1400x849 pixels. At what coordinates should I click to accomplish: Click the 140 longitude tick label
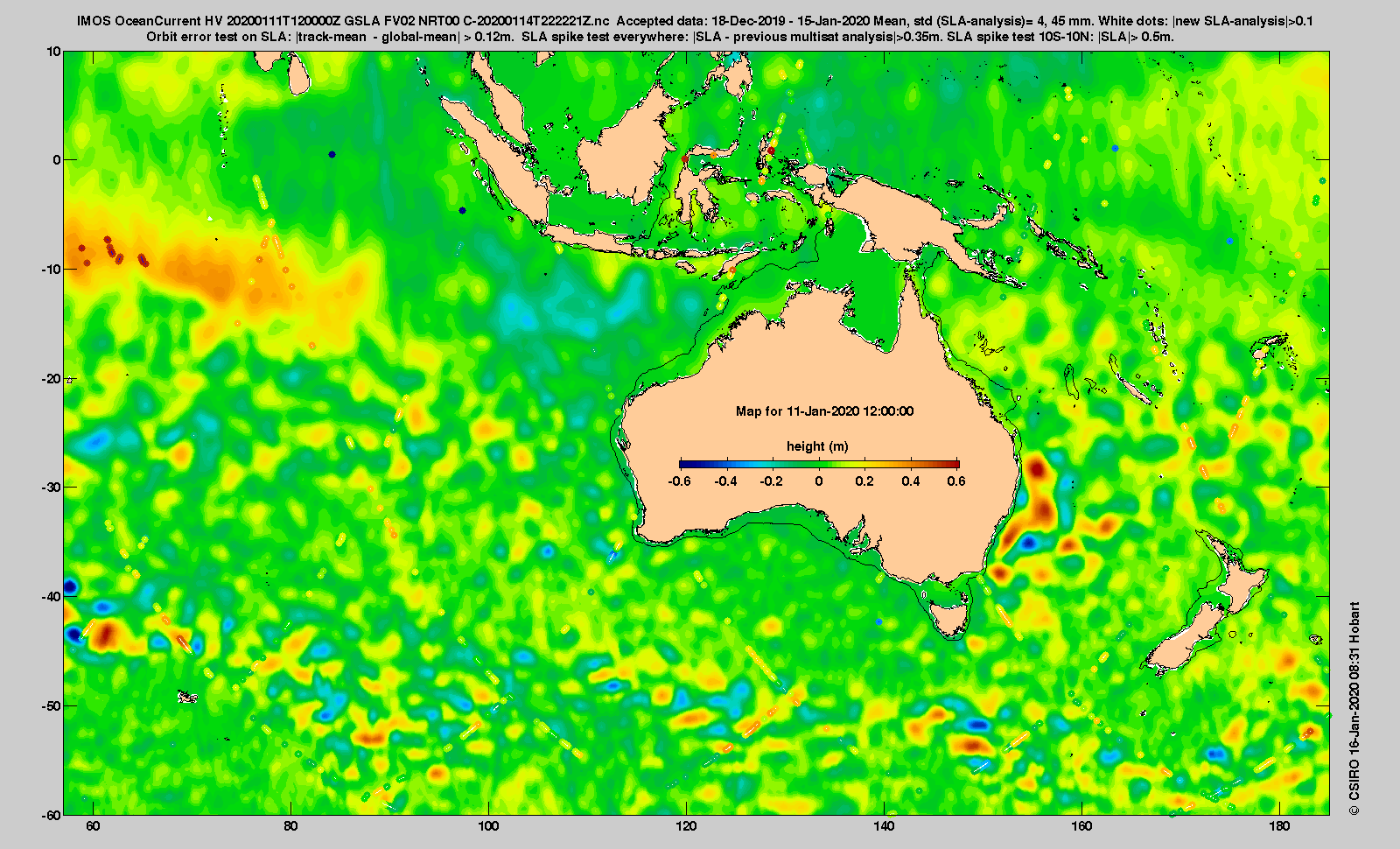pos(884,826)
